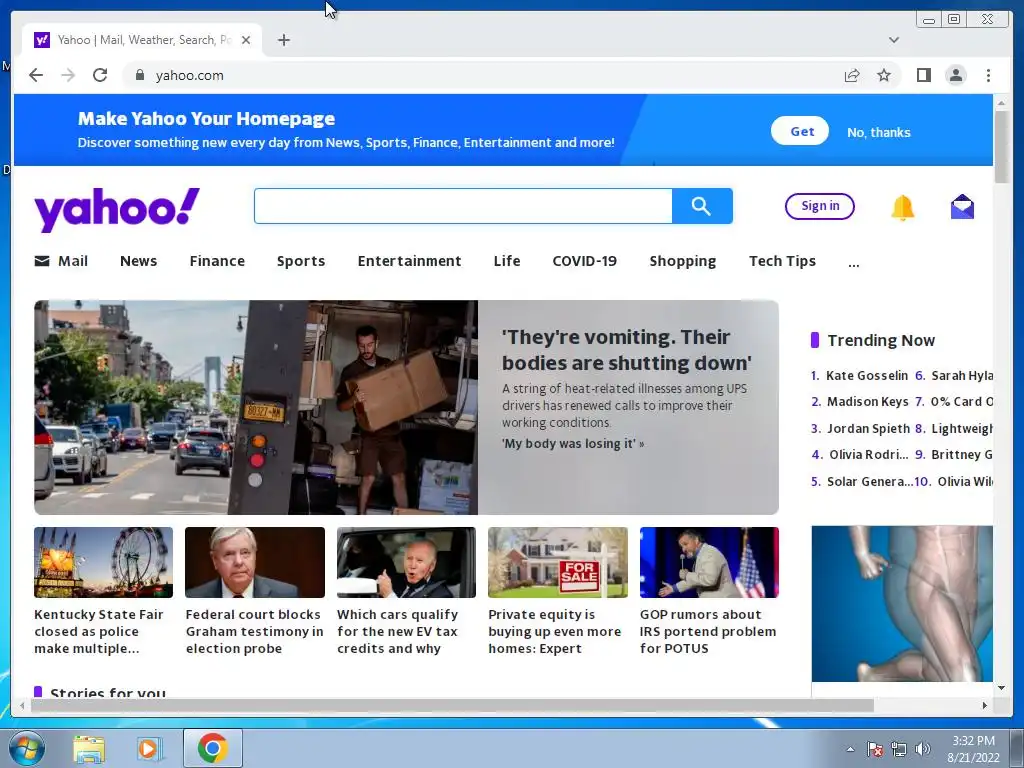Image resolution: width=1024 pixels, height=768 pixels.
Task: Open the Entertainment section
Action: click(x=409, y=261)
